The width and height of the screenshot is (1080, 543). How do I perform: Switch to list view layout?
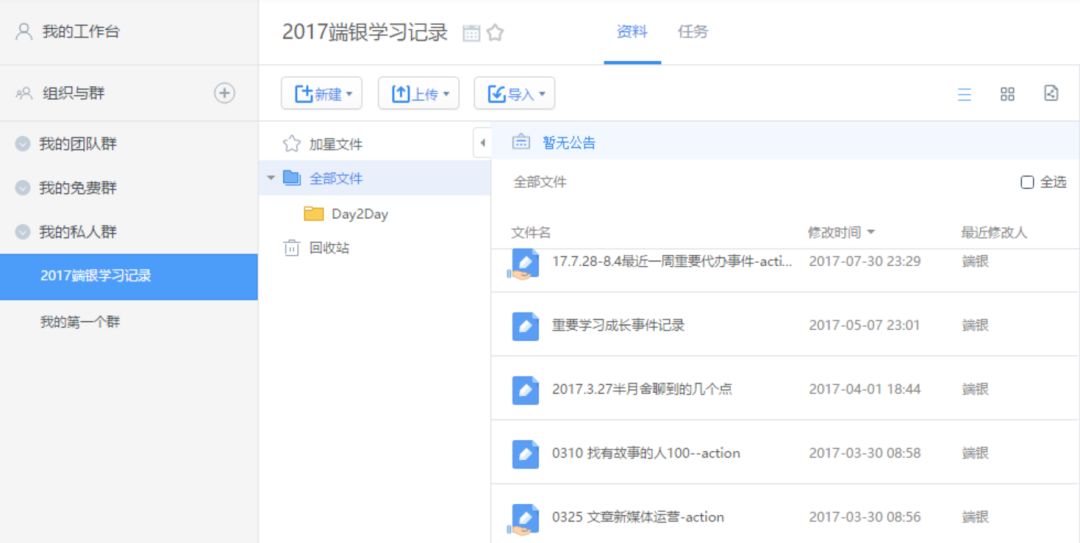coord(964,94)
